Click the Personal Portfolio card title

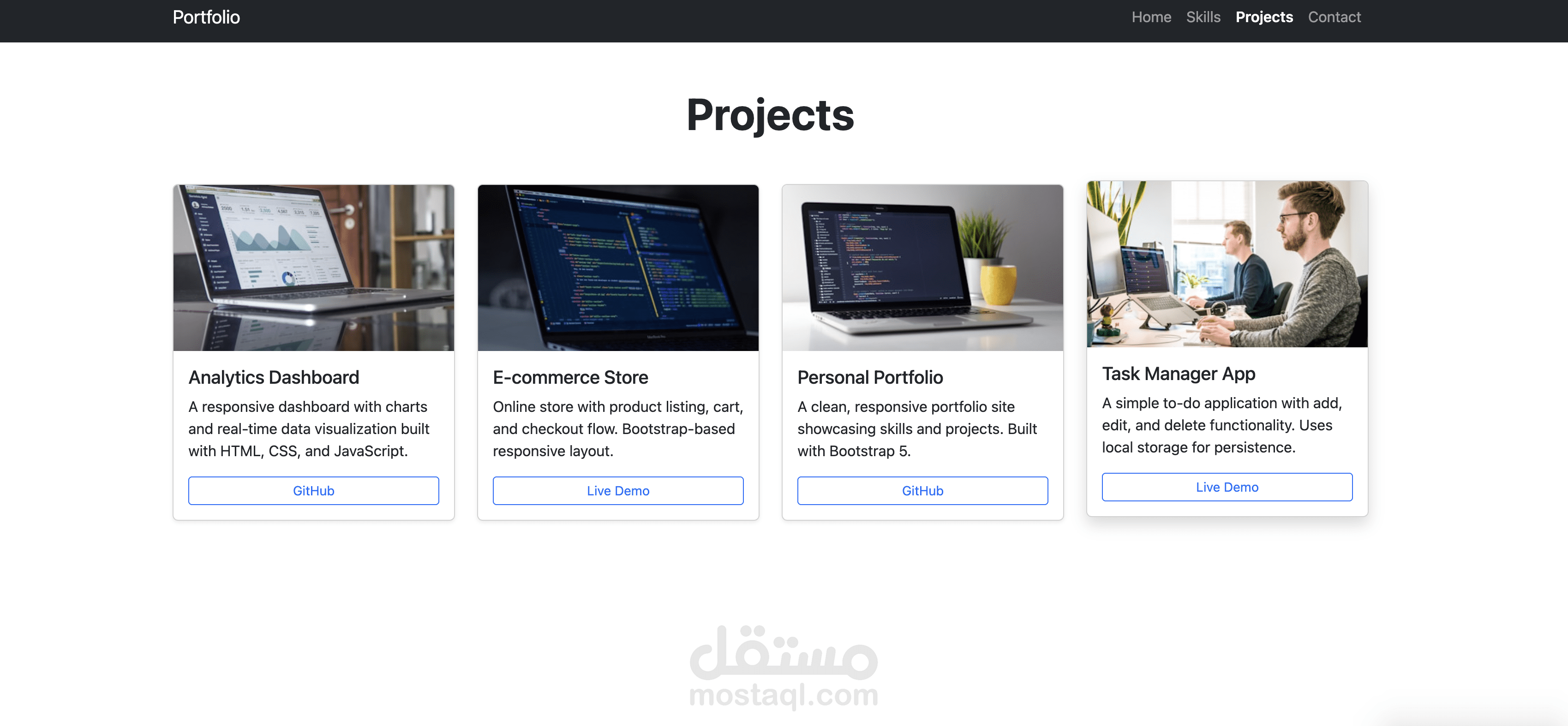point(870,377)
